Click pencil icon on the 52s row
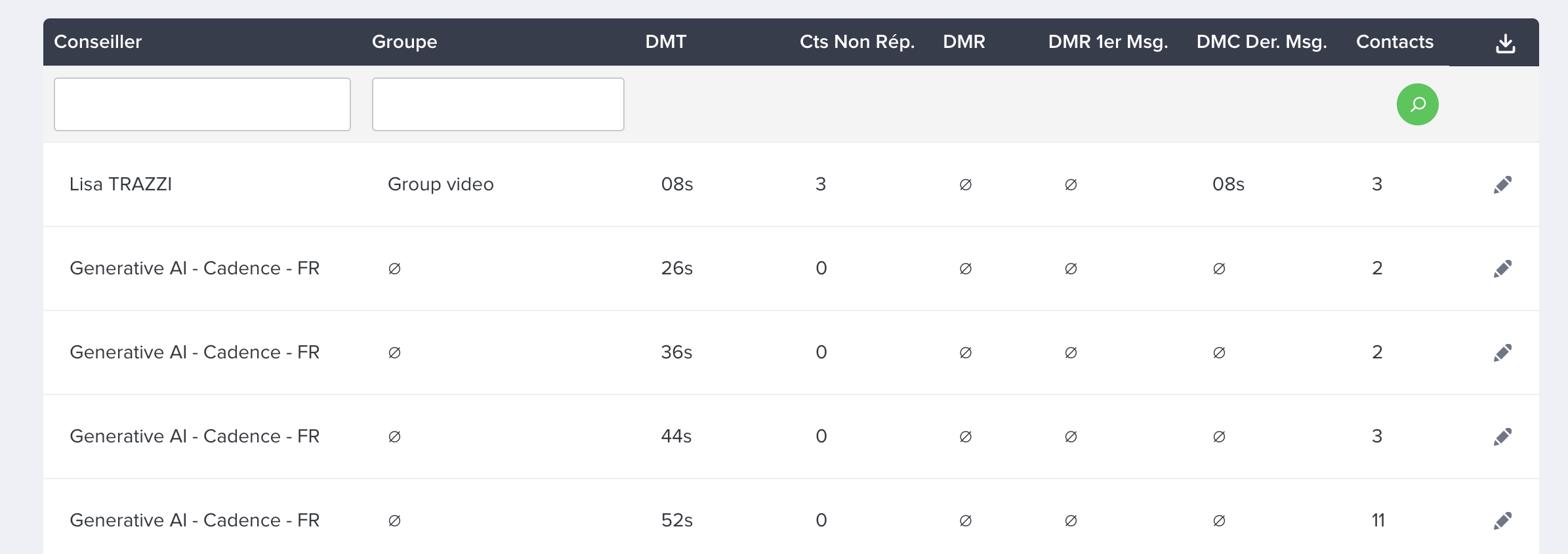Image resolution: width=1568 pixels, height=554 pixels. [1502, 521]
